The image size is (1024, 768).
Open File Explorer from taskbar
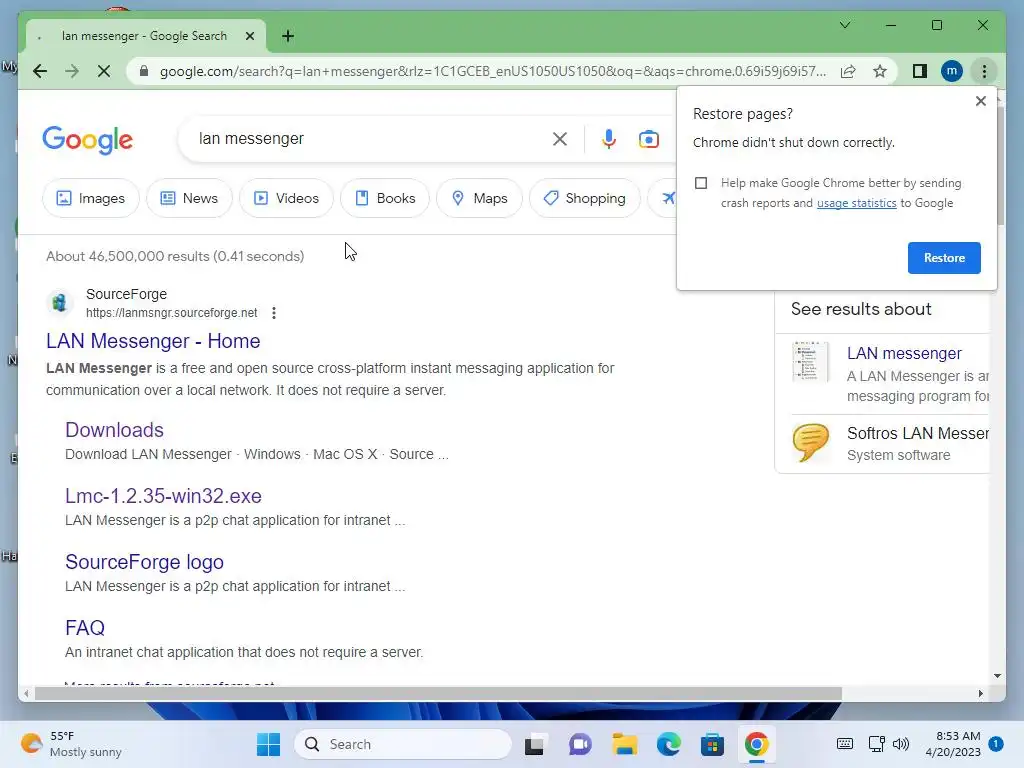pos(624,744)
